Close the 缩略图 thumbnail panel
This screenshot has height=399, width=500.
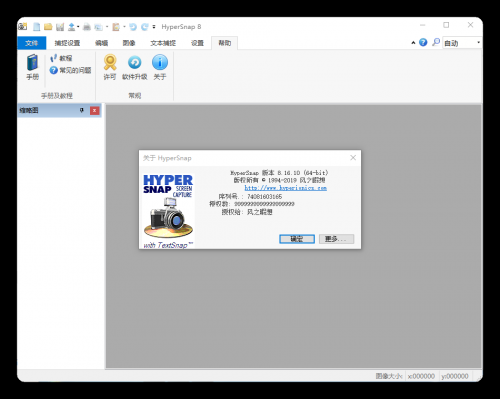[95, 110]
